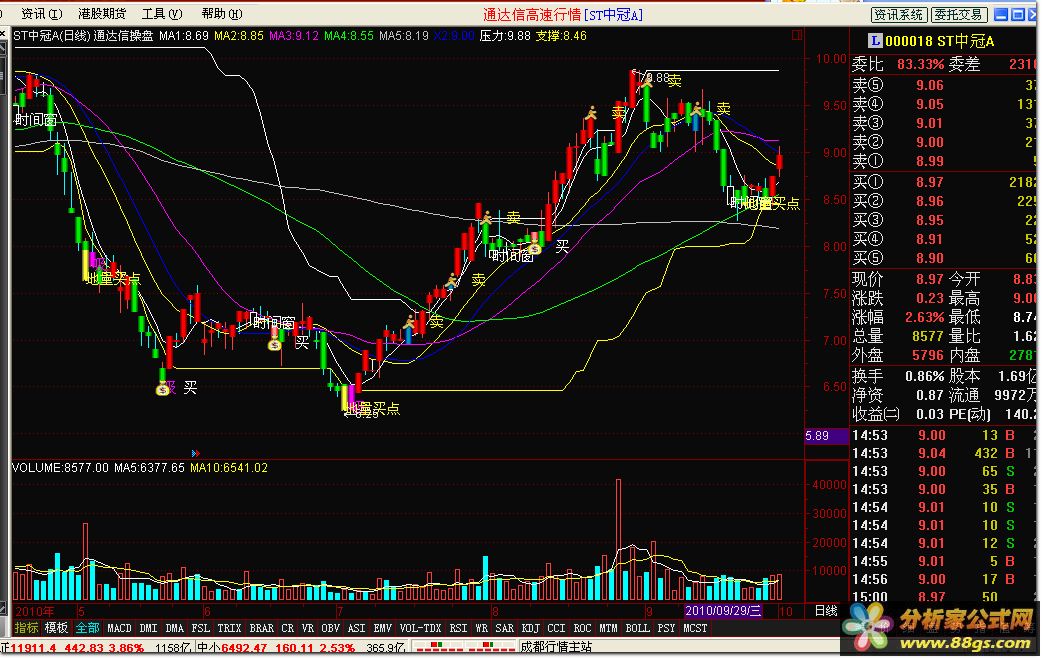Switch to the WR indicator

(x=482, y=628)
